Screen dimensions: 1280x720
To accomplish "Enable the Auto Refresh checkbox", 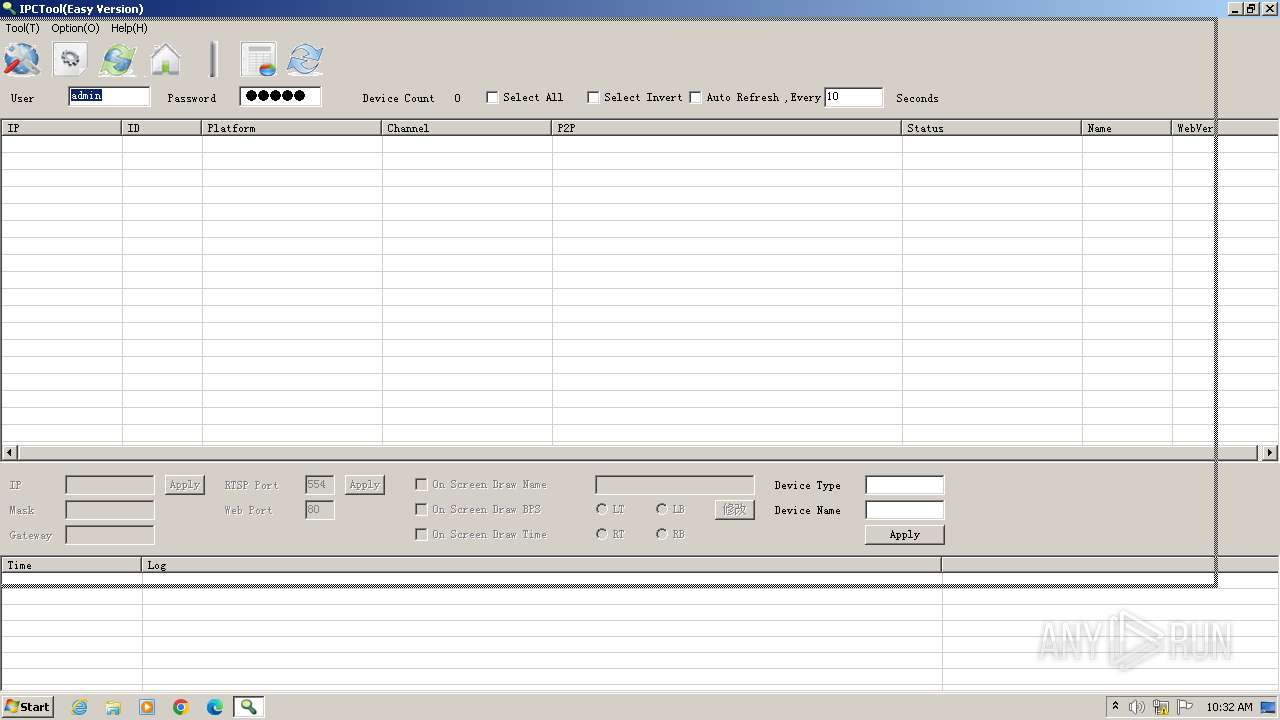I will (x=696, y=97).
